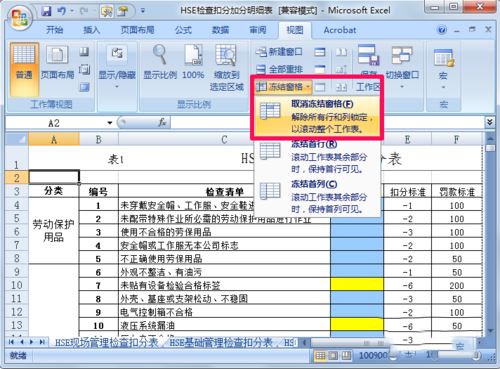Click 保存工作区 save workspace icon
Image resolution: width=500 pixels, height=369 pixels.
(x=368, y=55)
